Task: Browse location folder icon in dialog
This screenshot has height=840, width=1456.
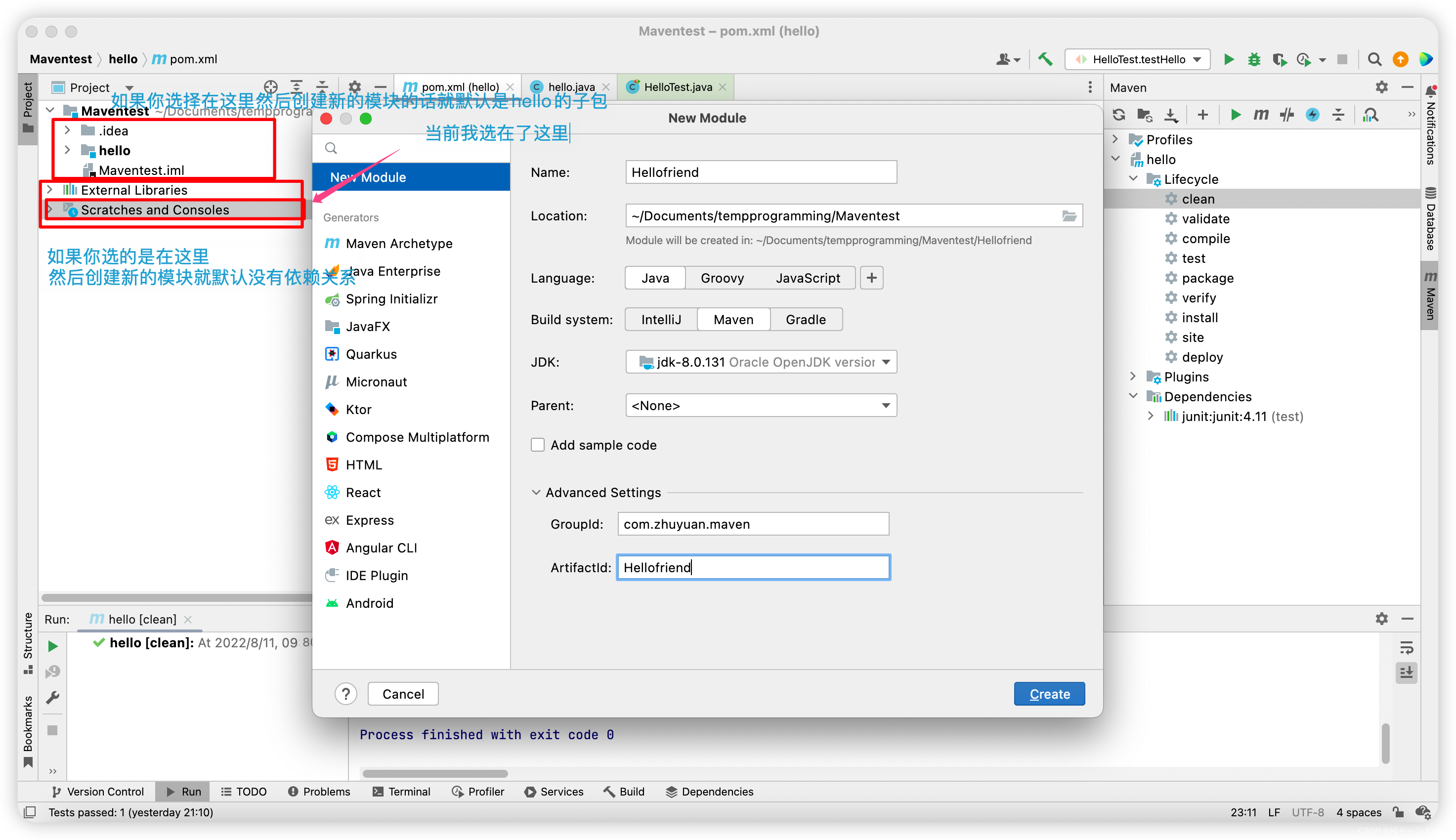Action: pyautogui.click(x=1069, y=216)
